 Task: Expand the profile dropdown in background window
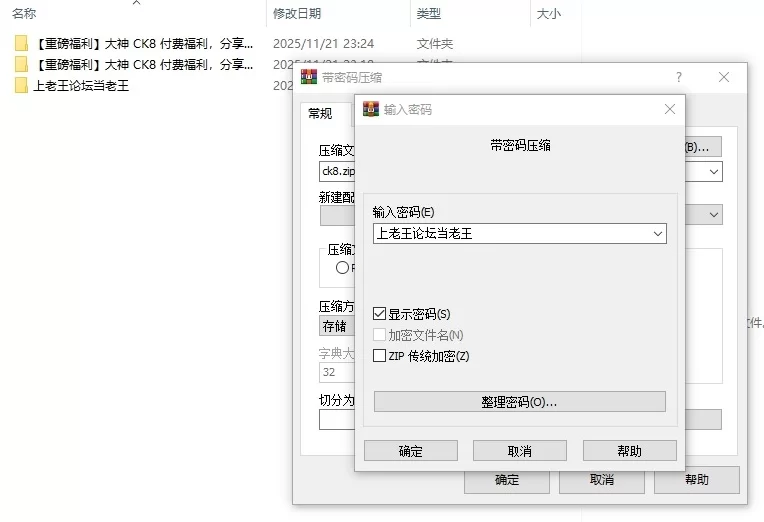714,214
